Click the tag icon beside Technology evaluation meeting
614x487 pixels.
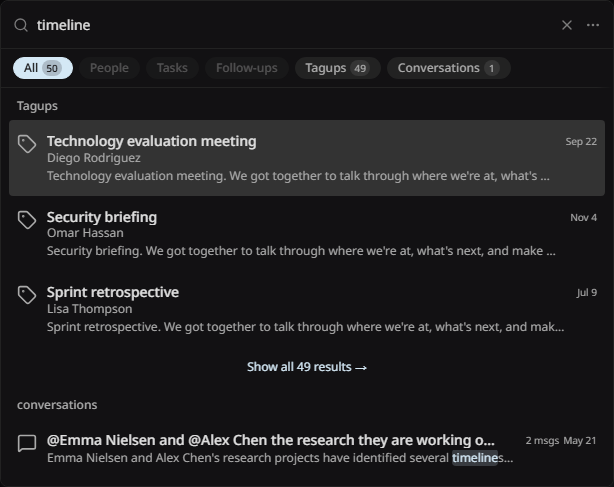pyautogui.click(x=27, y=144)
